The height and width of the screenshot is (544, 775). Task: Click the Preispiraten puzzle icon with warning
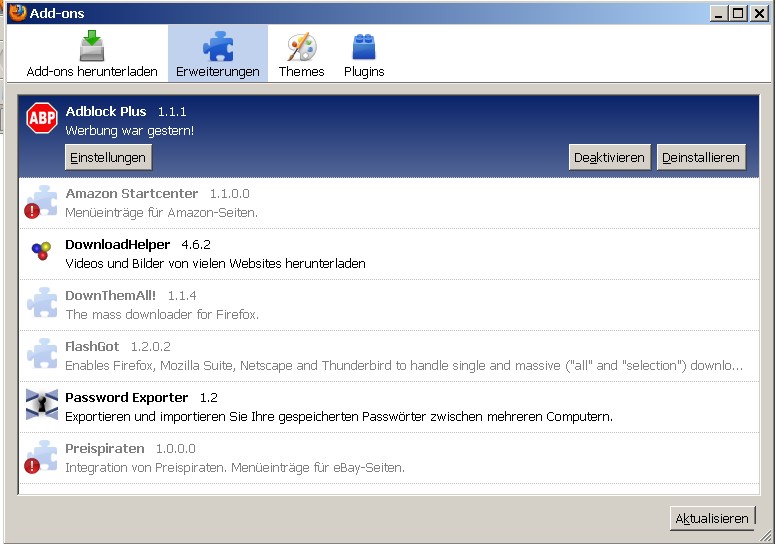point(41,457)
